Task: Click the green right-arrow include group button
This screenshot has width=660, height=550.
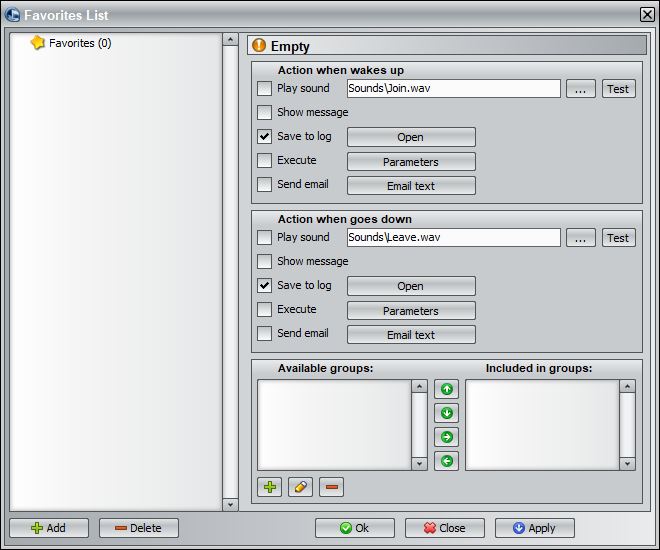Action: point(447,437)
